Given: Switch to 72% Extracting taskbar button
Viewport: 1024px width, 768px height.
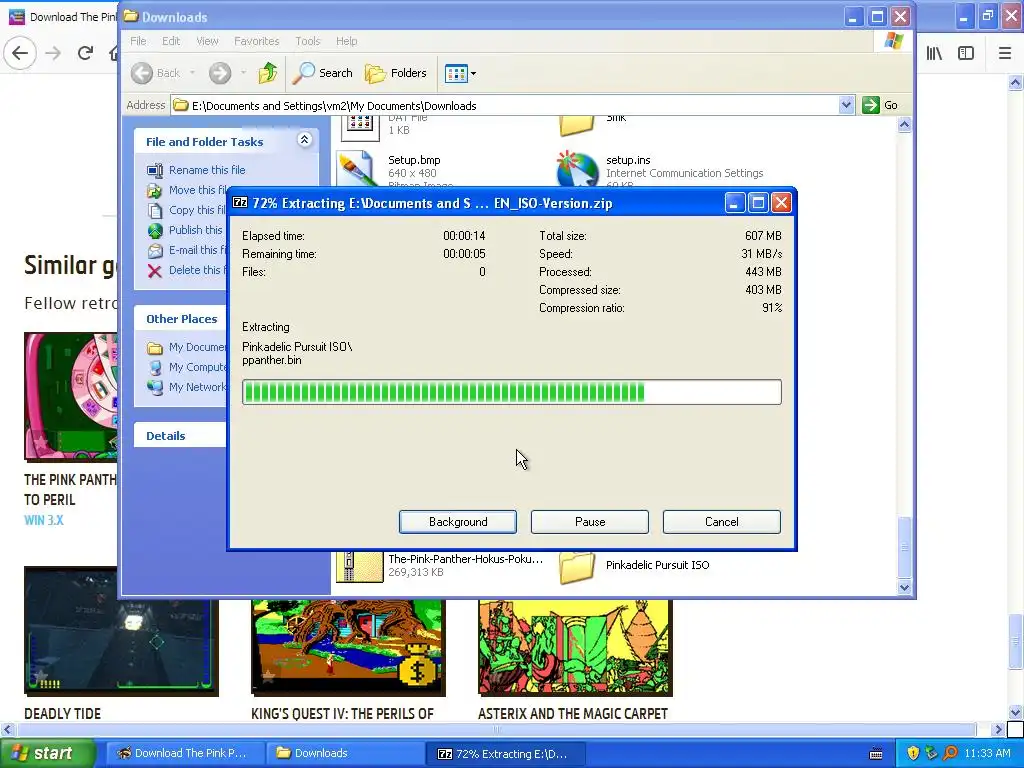Looking at the screenshot, I should pos(503,753).
